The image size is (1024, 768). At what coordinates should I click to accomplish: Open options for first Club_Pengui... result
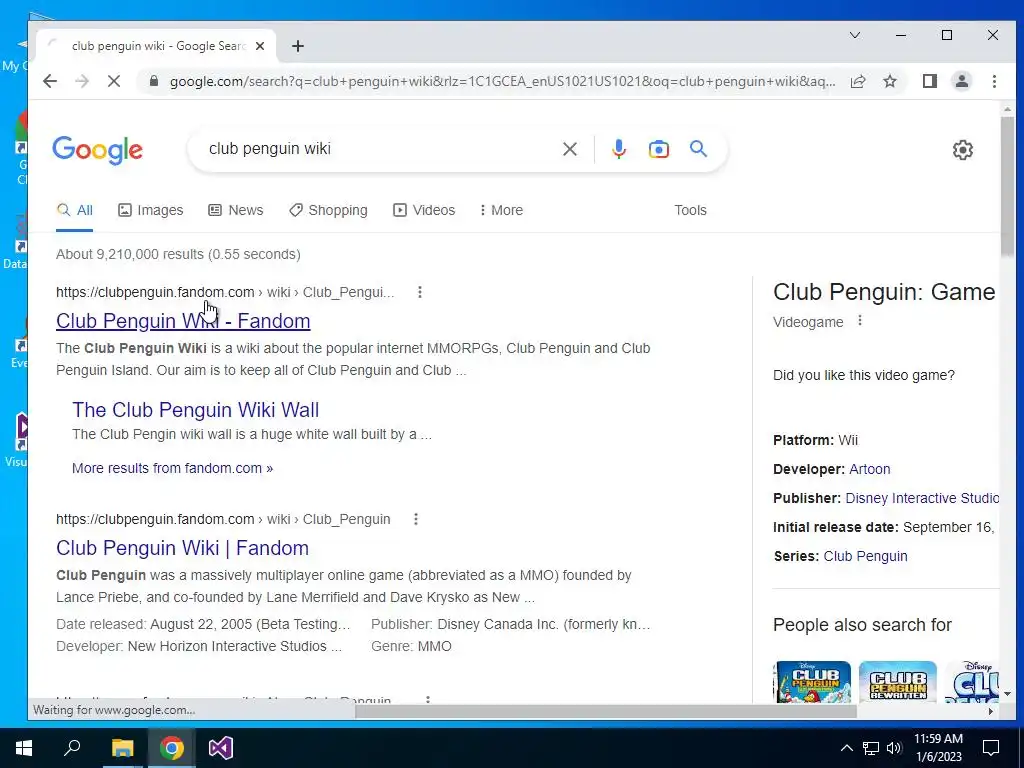pyautogui.click(x=420, y=292)
